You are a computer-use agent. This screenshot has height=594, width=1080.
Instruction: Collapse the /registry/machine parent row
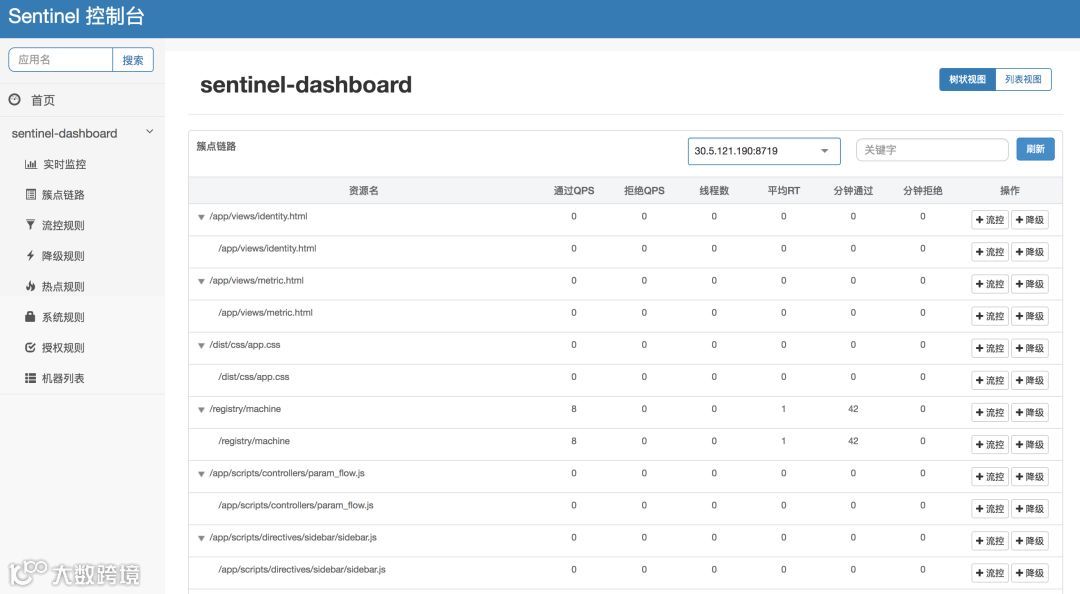(201, 409)
